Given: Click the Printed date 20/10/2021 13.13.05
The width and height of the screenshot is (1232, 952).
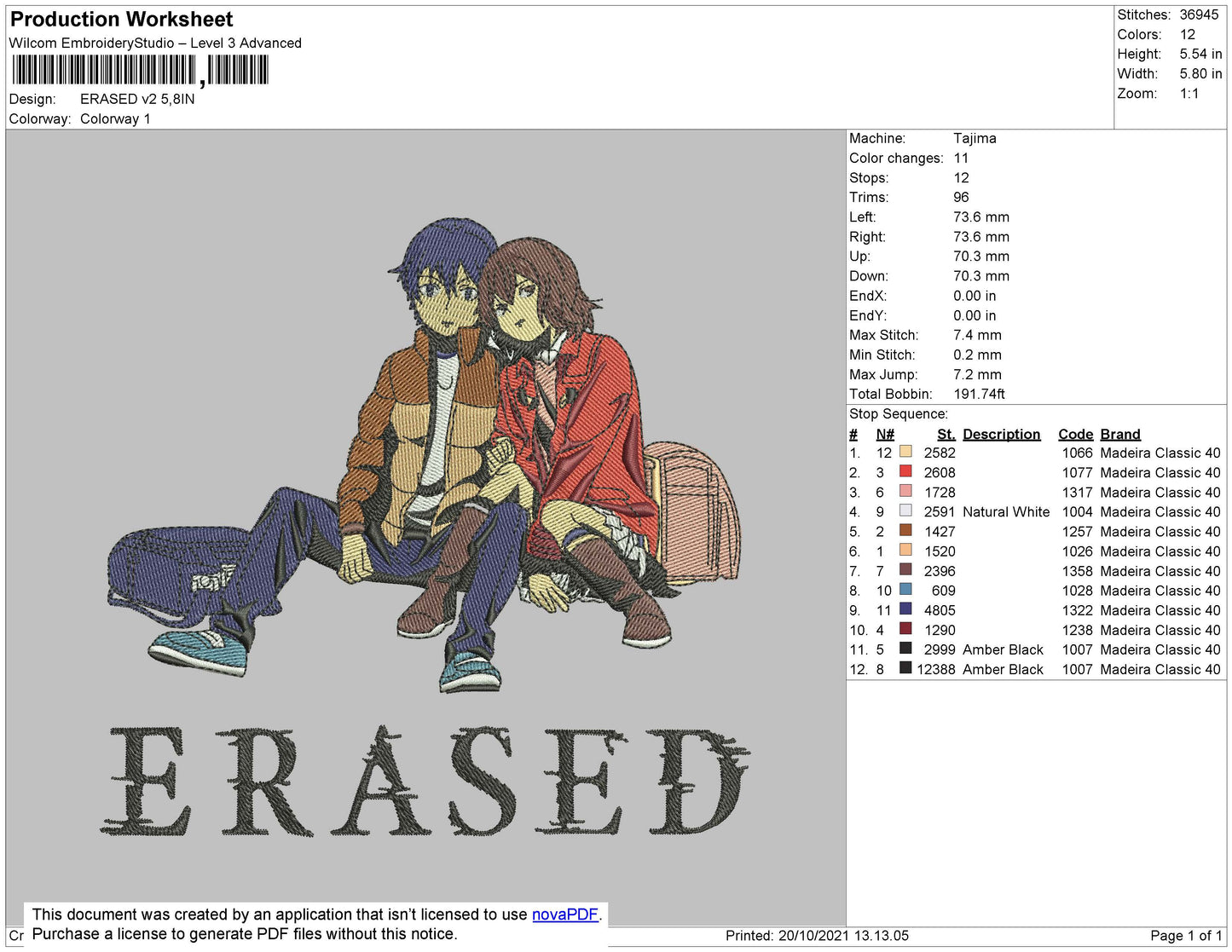Looking at the screenshot, I should click(843, 935).
